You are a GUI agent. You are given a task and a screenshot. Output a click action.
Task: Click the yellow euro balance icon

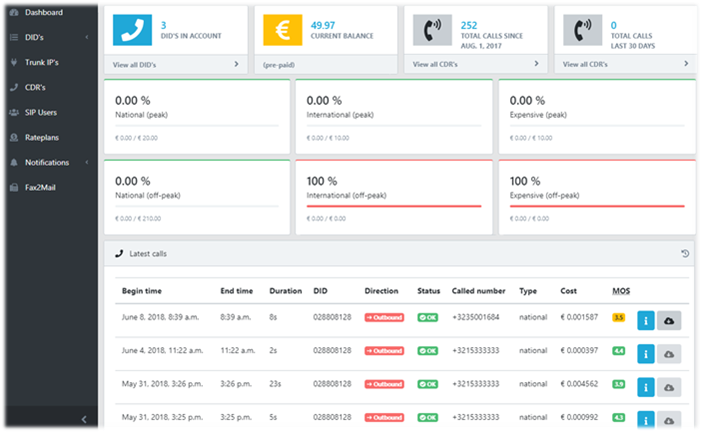pos(277,31)
